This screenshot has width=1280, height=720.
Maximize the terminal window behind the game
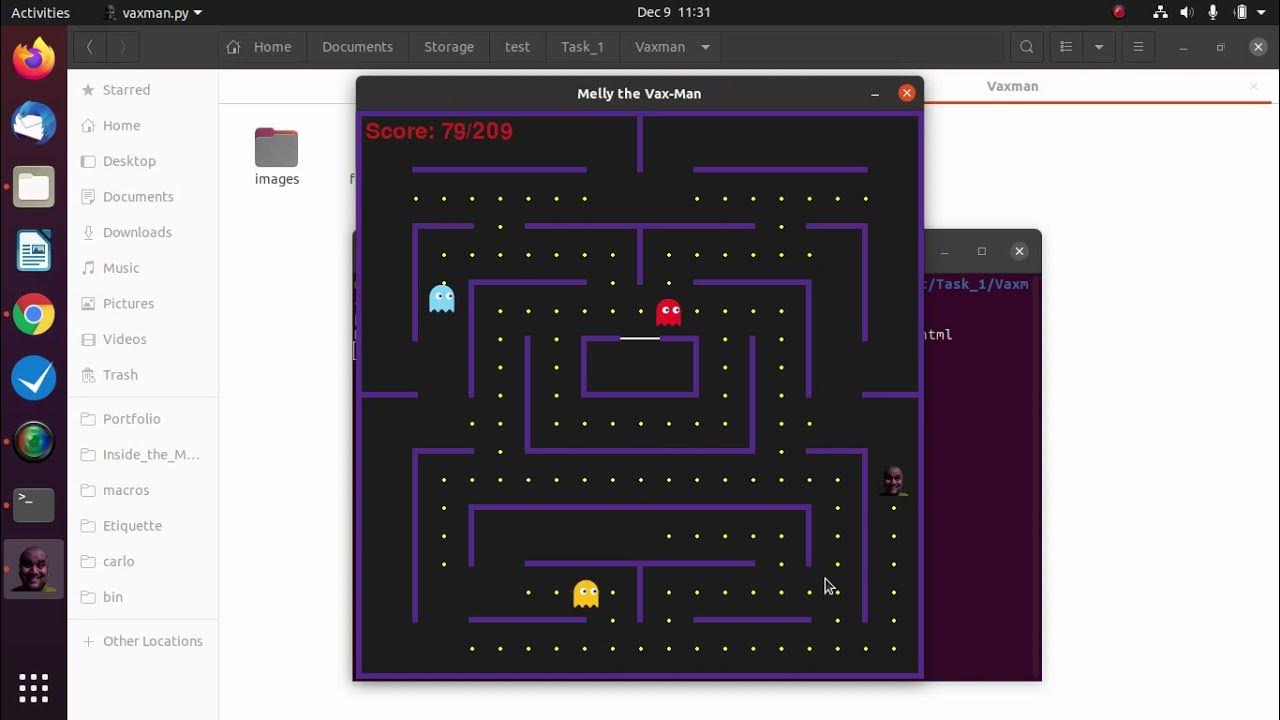[x=982, y=251]
